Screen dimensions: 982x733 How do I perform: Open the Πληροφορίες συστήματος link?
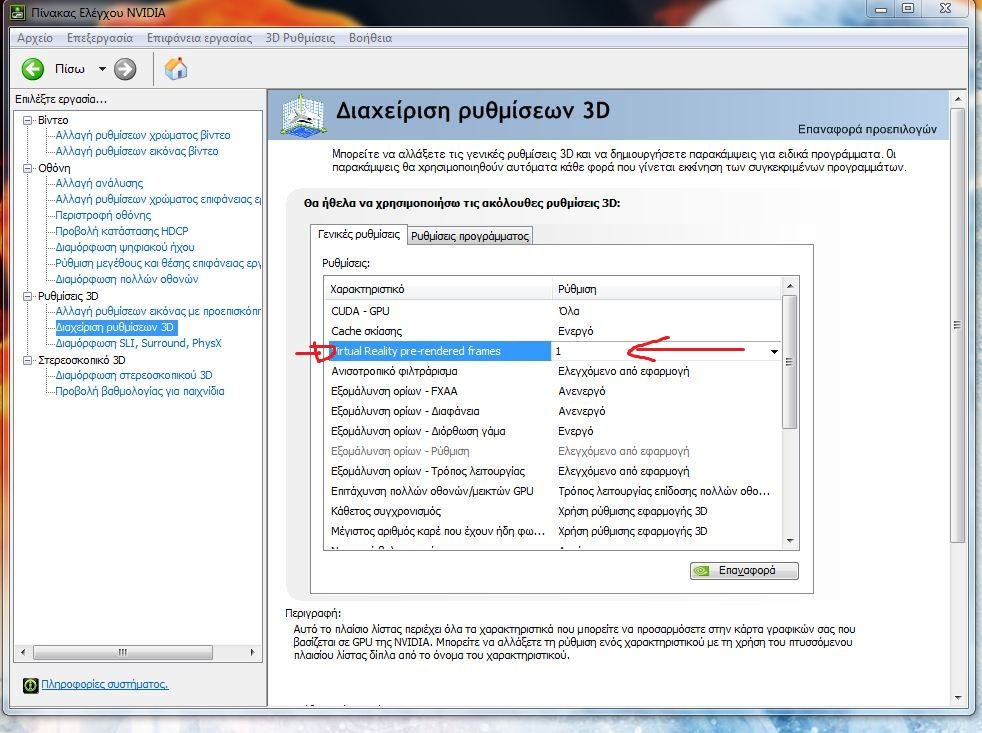(105, 684)
